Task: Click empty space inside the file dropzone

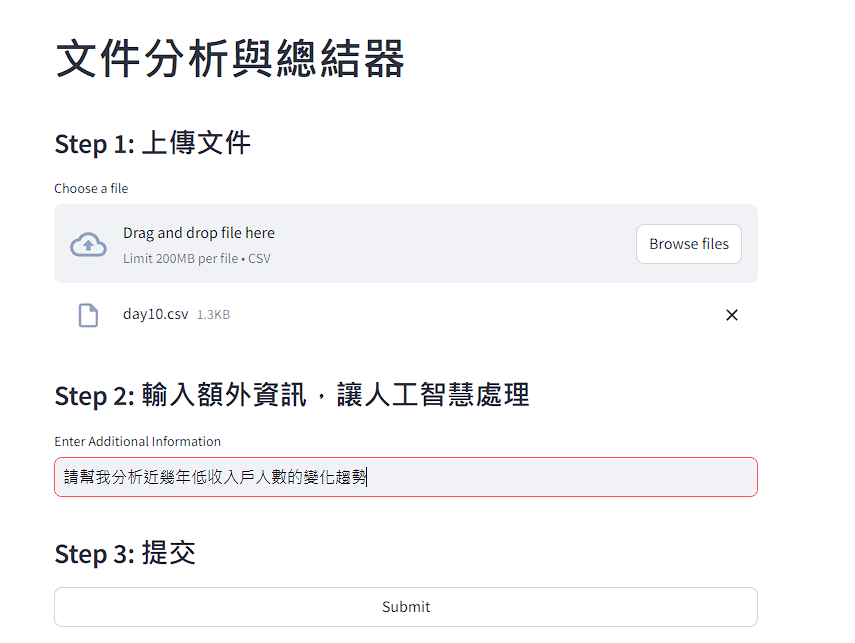Action: coord(450,244)
